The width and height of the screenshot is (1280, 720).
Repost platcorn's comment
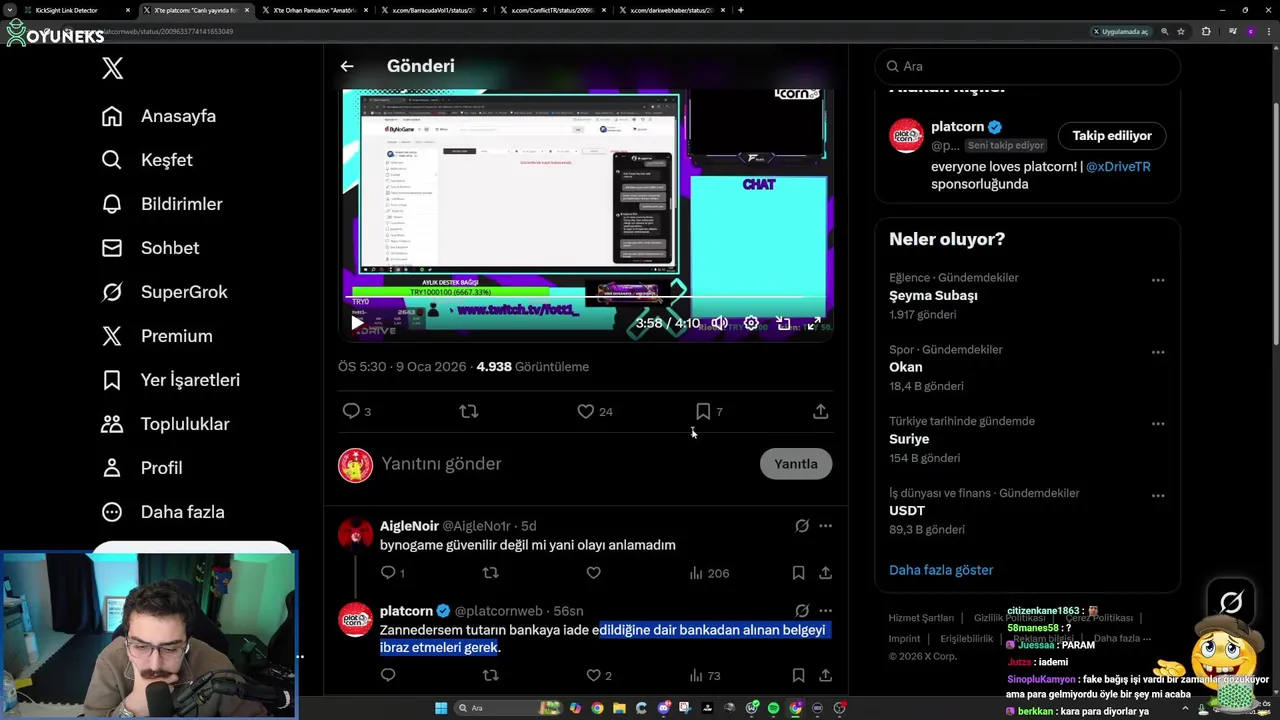pos(490,675)
